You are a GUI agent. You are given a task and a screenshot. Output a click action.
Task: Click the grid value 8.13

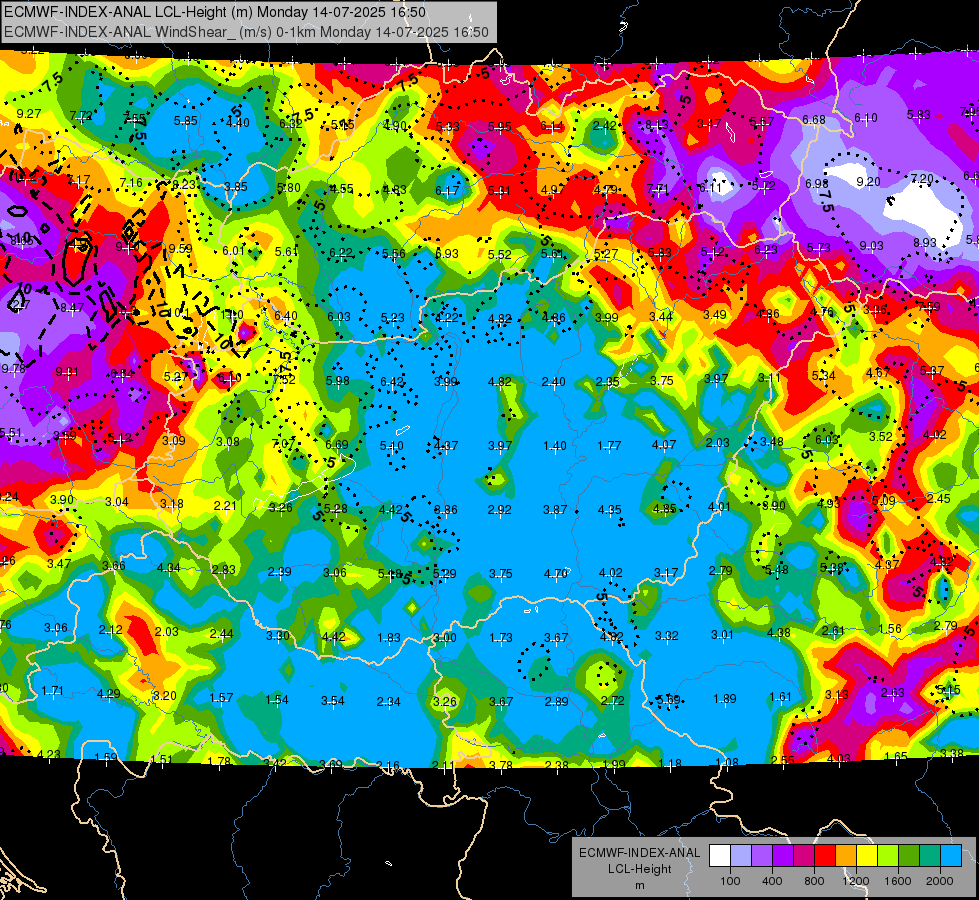(x=657, y=125)
